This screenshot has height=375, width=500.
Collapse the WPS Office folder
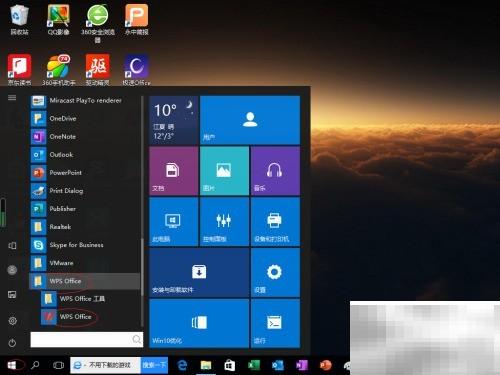tap(85, 281)
